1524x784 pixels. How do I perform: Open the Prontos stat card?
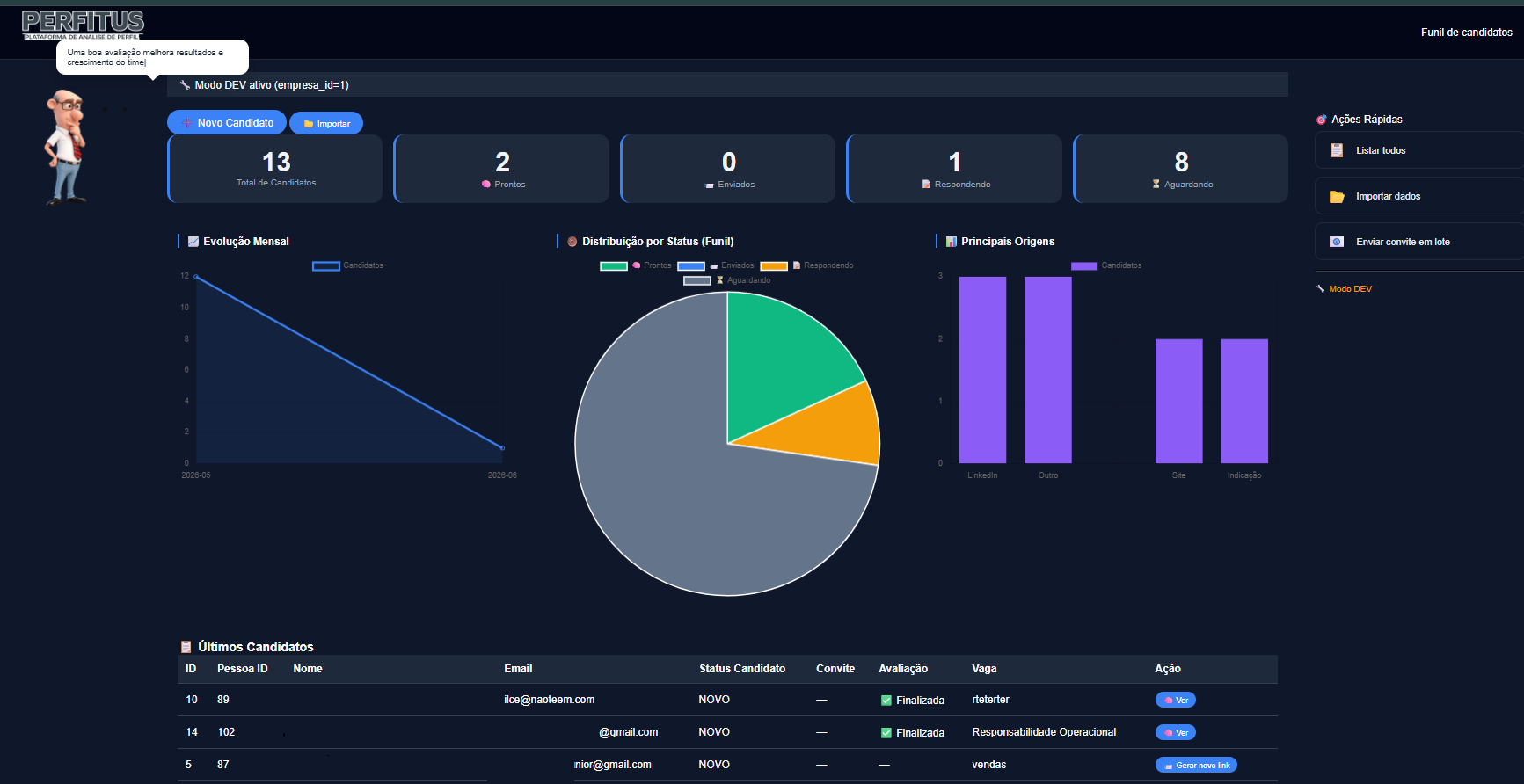point(501,169)
